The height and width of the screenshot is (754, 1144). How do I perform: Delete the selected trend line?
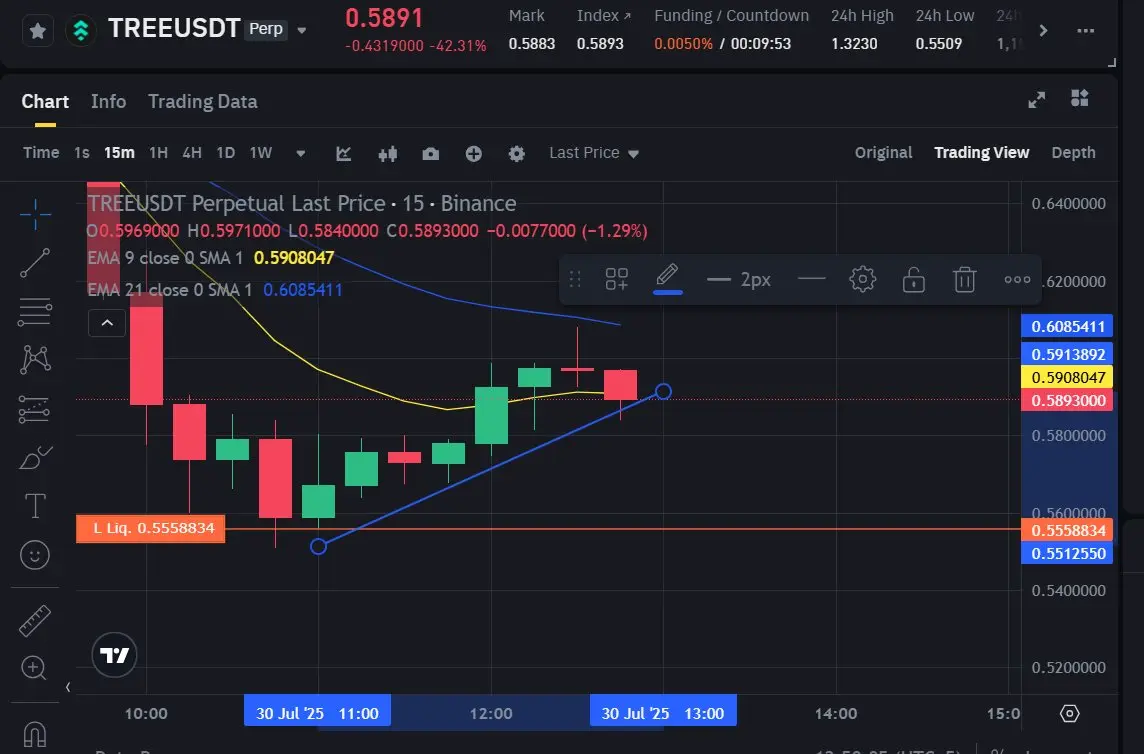(965, 280)
